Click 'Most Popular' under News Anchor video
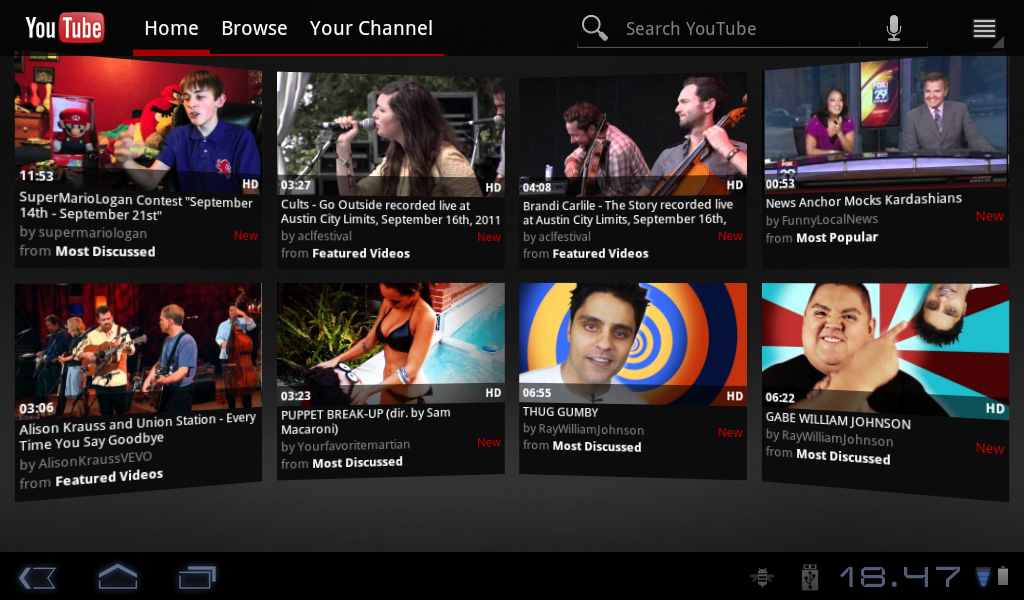 pos(837,238)
